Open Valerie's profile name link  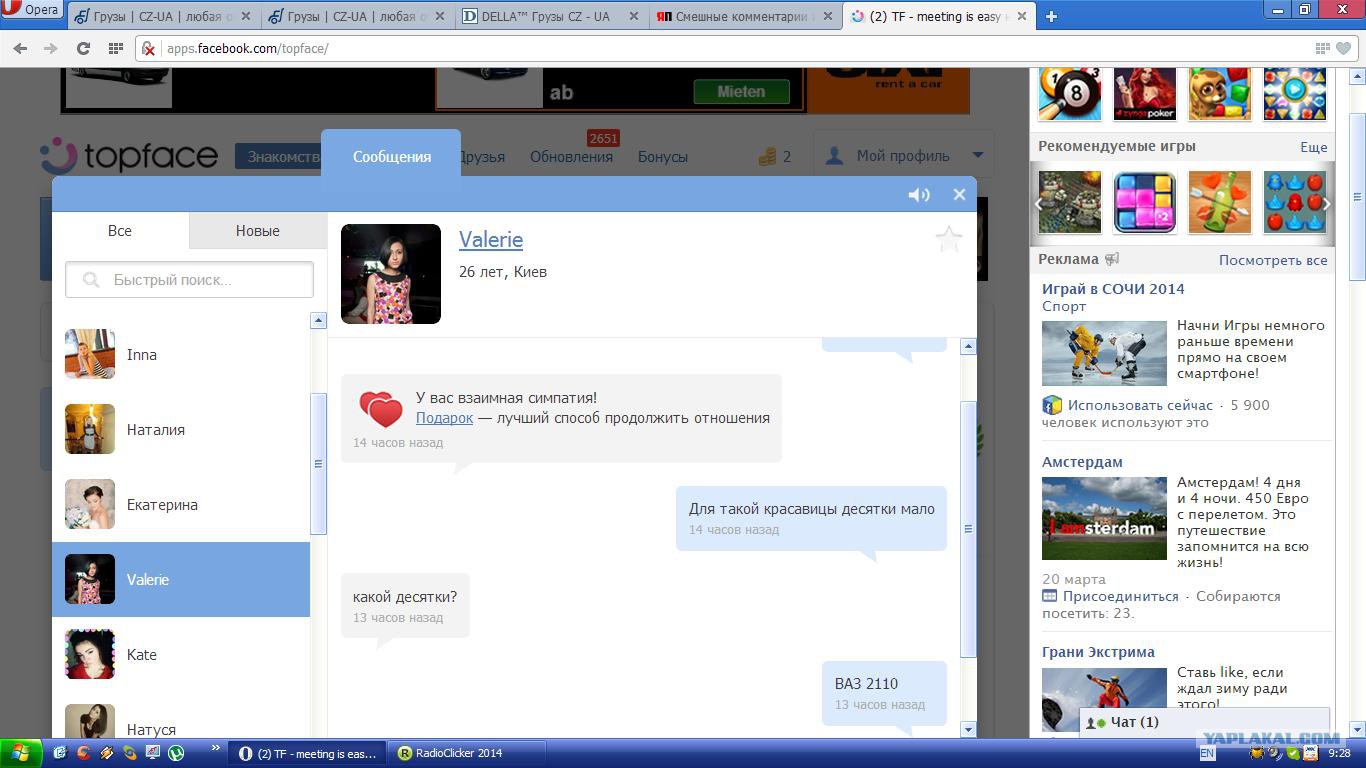click(x=491, y=240)
